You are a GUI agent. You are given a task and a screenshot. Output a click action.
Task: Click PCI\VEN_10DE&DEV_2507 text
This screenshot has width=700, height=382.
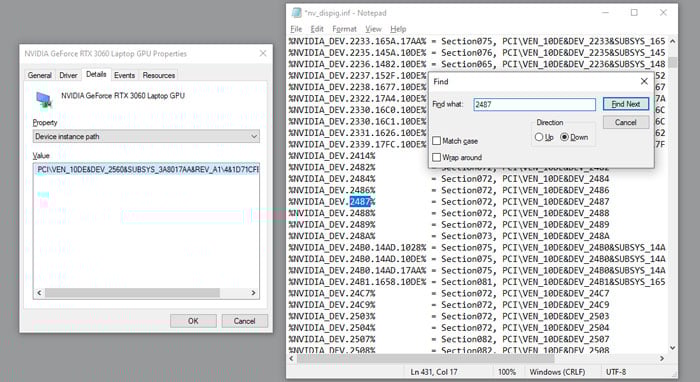point(555,339)
